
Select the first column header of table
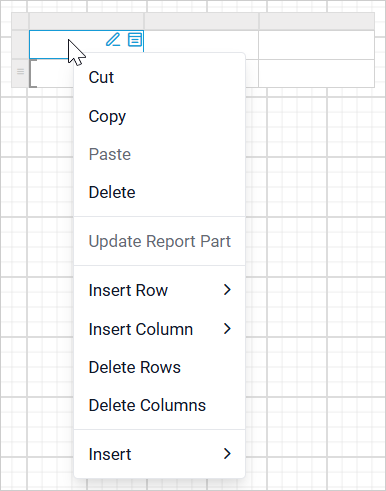[87, 21]
